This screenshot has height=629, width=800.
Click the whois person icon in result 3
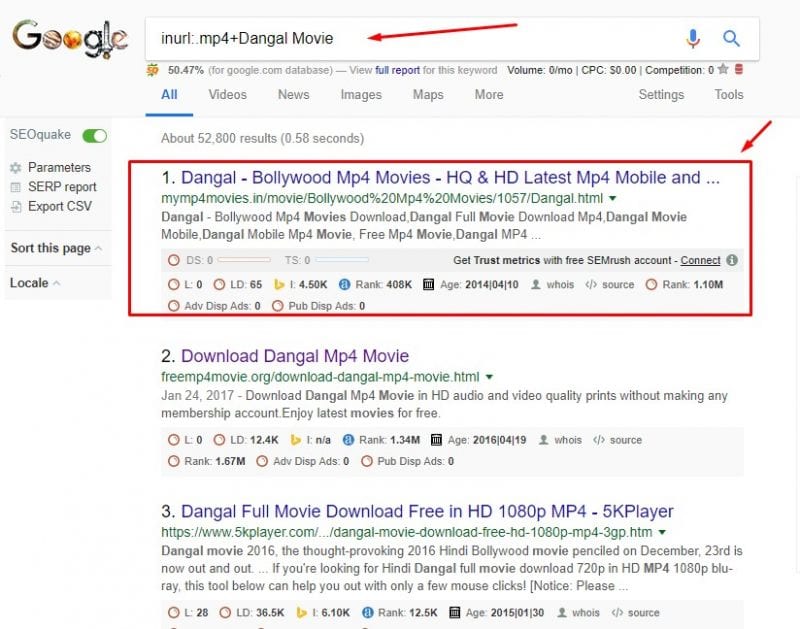pyautogui.click(x=562, y=613)
